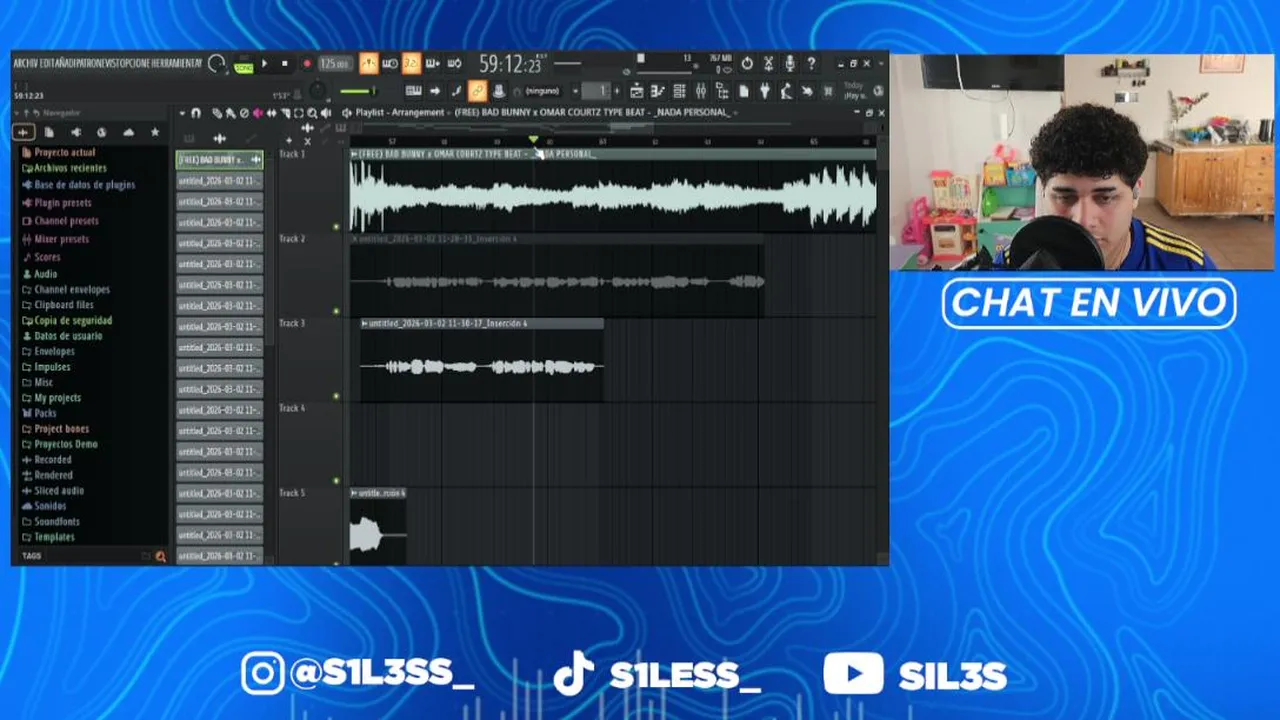Click the browser files document icon
Screen dimensions: 1280x720
click(48, 132)
